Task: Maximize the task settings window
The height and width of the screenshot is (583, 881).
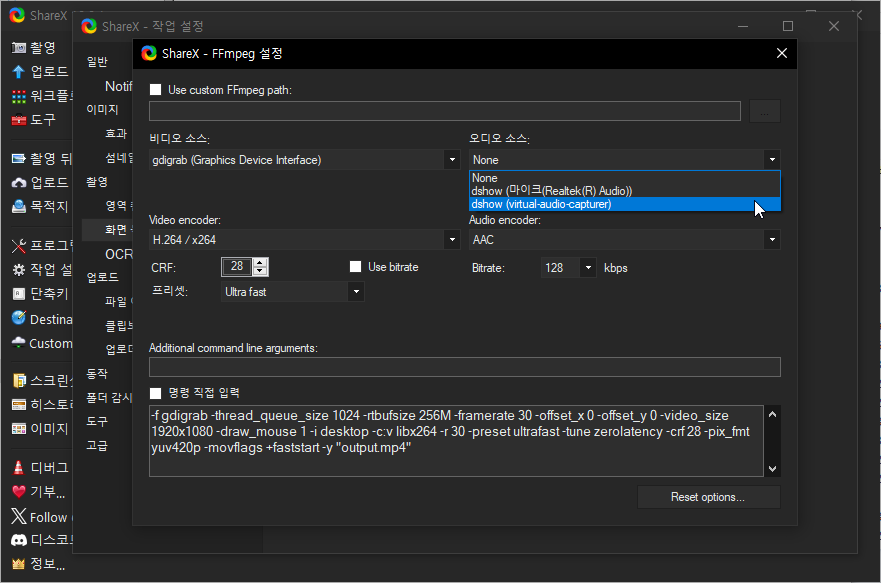Action: [788, 26]
